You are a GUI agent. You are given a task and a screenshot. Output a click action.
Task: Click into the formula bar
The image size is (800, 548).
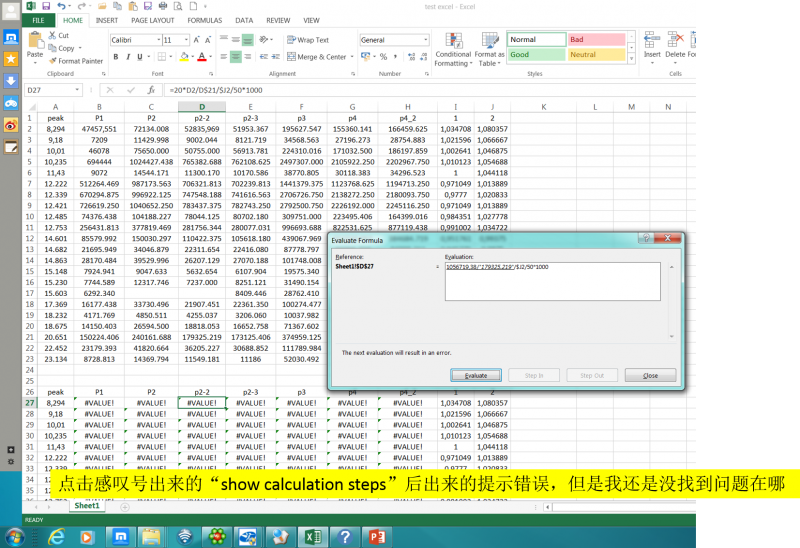tap(429, 90)
